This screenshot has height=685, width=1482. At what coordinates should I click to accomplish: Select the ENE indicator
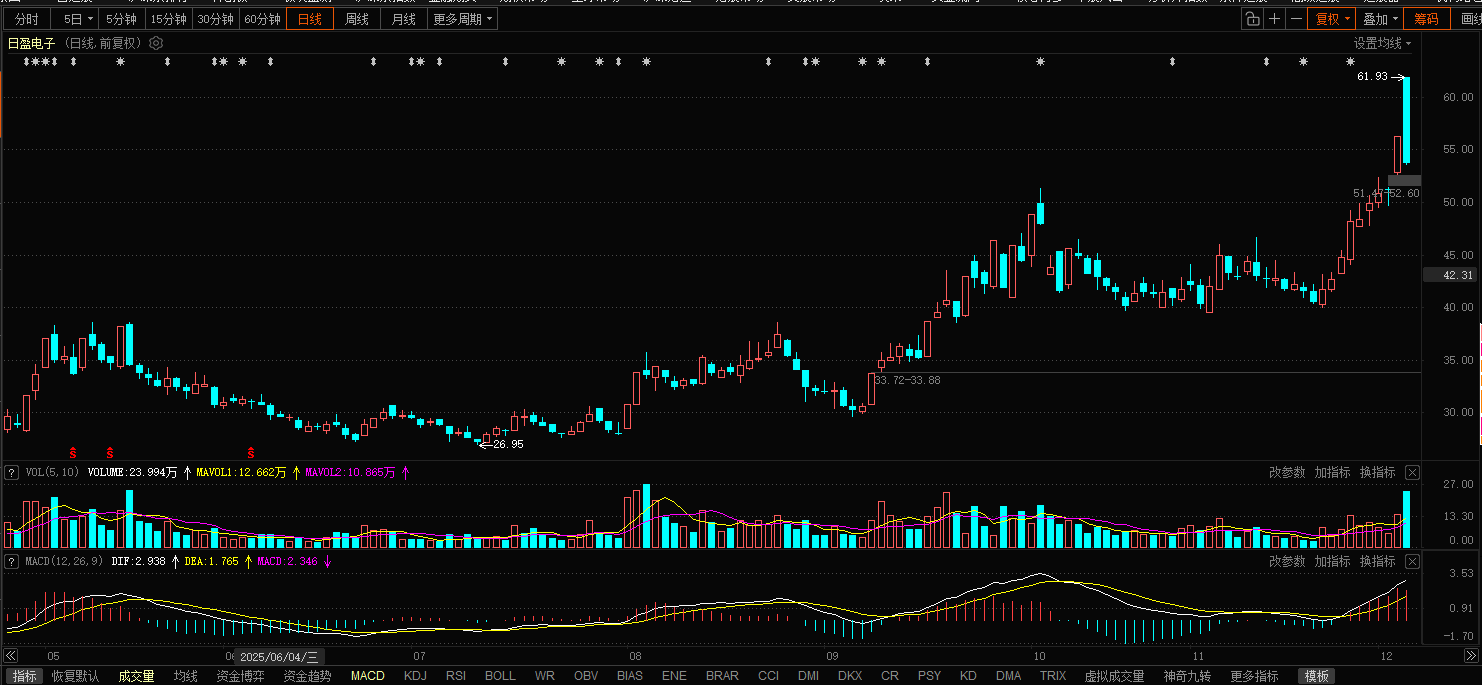click(x=674, y=677)
